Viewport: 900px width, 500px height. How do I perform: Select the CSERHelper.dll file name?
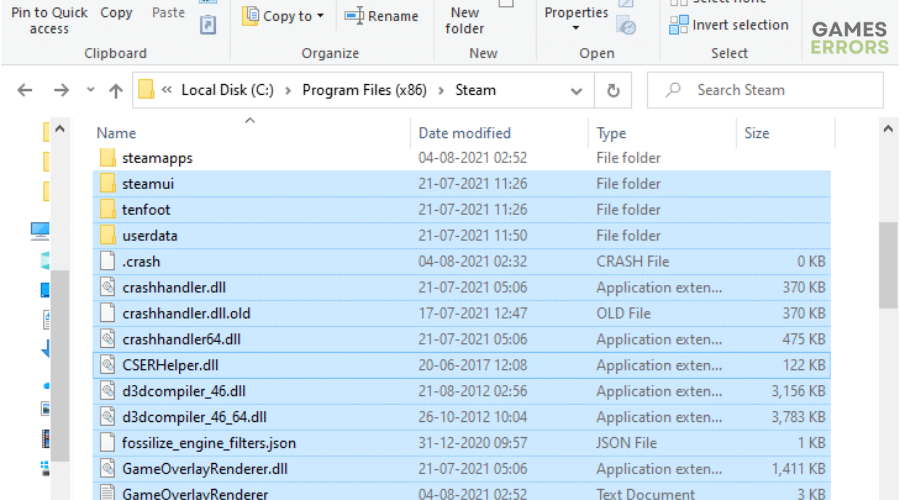170,365
